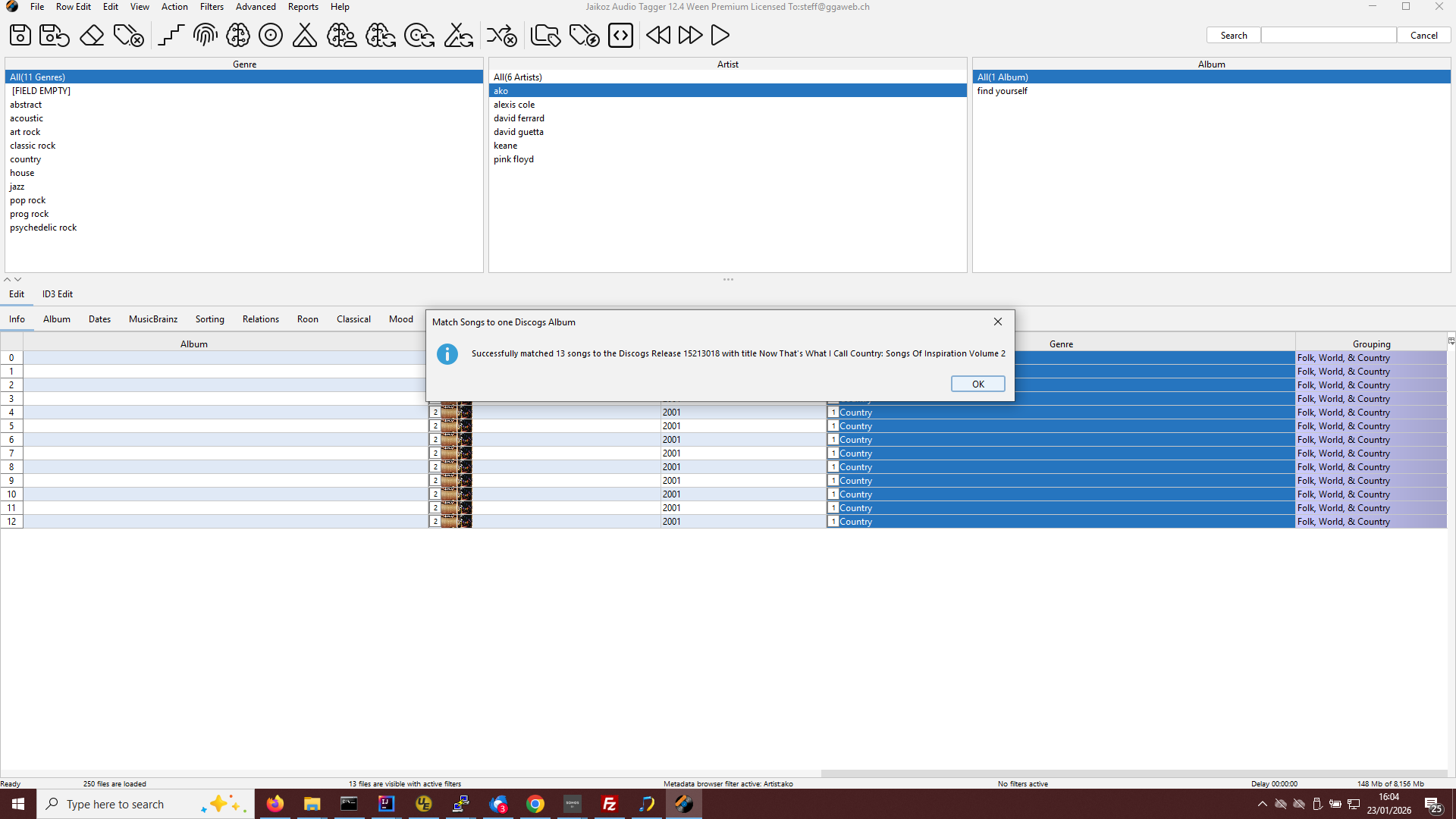1456x819 pixels.
Task: Click the Save floppy disk toolbar icon
Action: [x=20, y=35]
